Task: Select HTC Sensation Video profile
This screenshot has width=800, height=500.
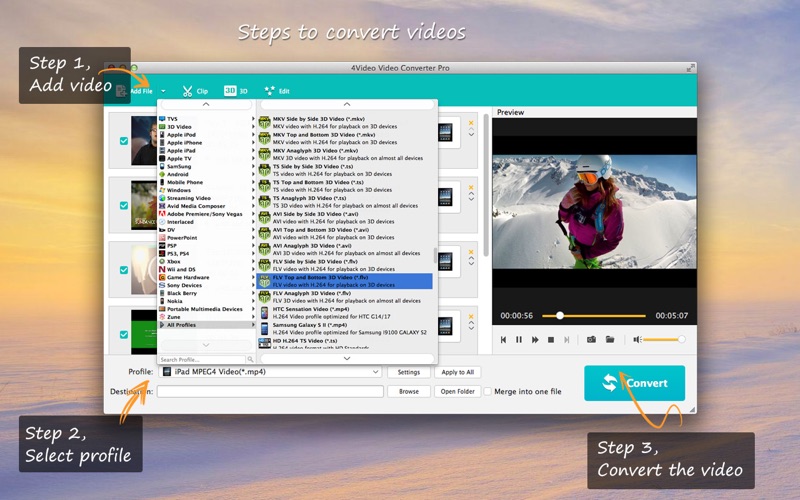Action: point(345,313)
